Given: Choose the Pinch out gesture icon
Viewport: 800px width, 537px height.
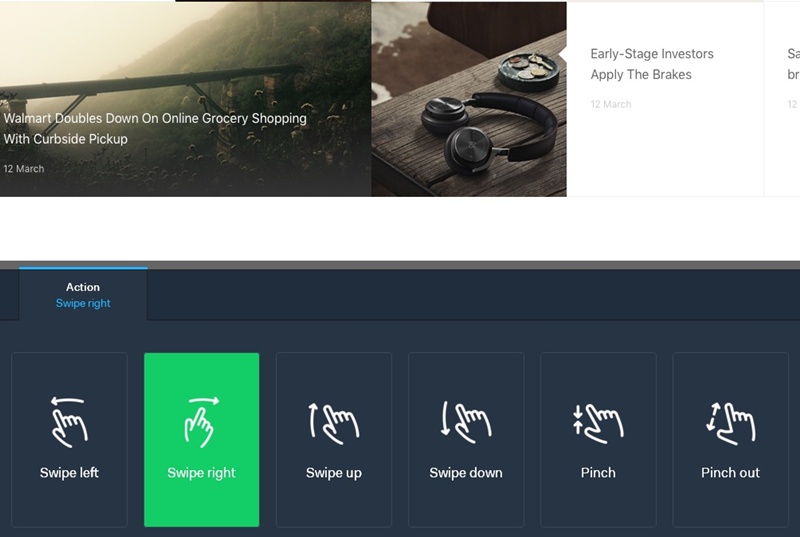Looking at the screenshot, I should [x=730, y=423].
